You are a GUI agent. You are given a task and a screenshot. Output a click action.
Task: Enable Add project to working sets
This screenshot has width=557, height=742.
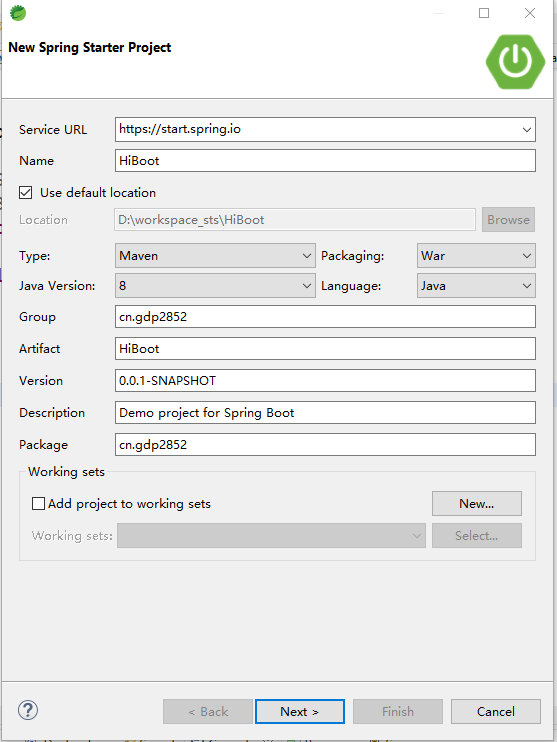(x=38, y=504)
